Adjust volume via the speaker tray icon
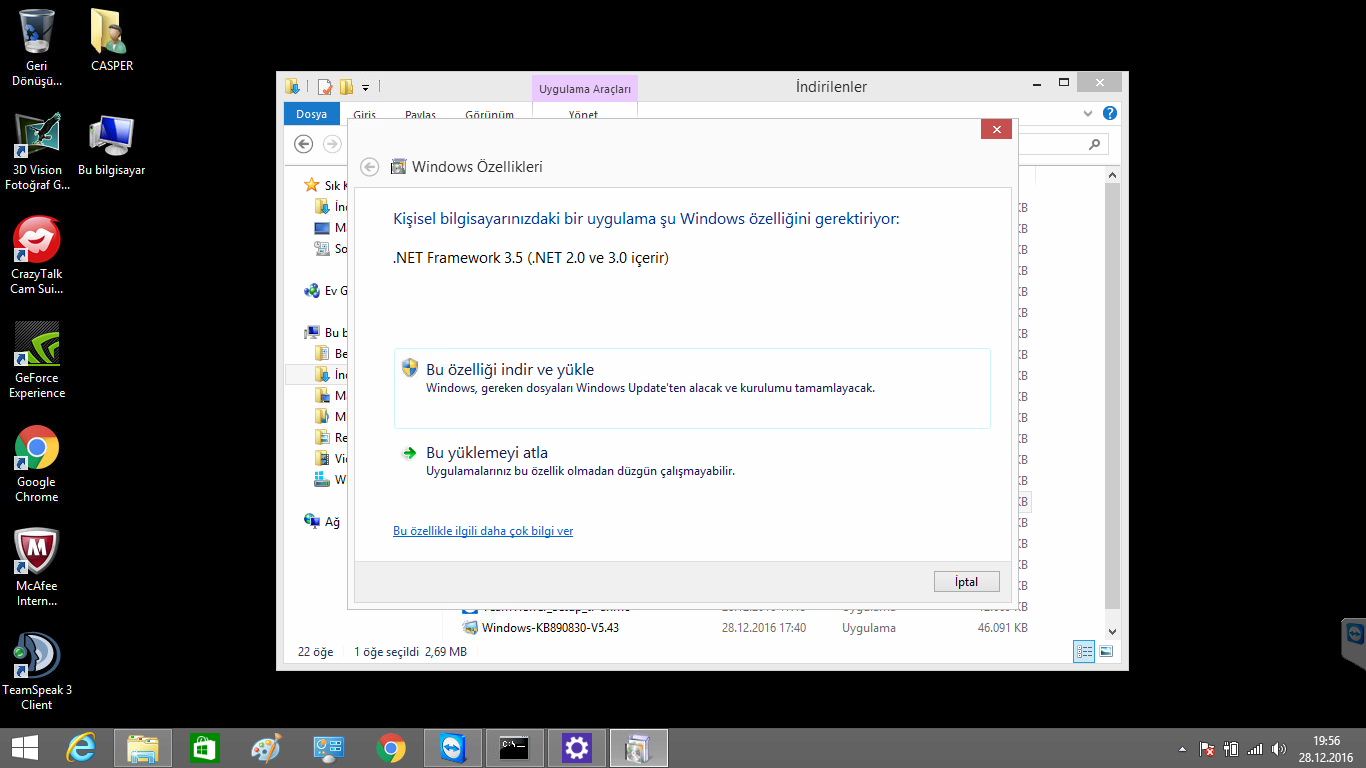Screen dimensions: 1366x768 (1279, 748)
